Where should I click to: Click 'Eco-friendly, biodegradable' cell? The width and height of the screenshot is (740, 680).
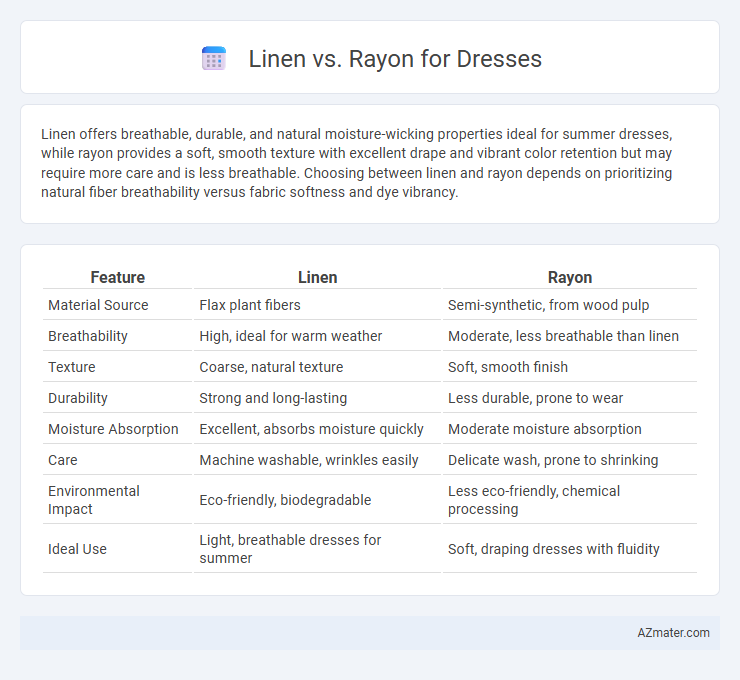285,500
